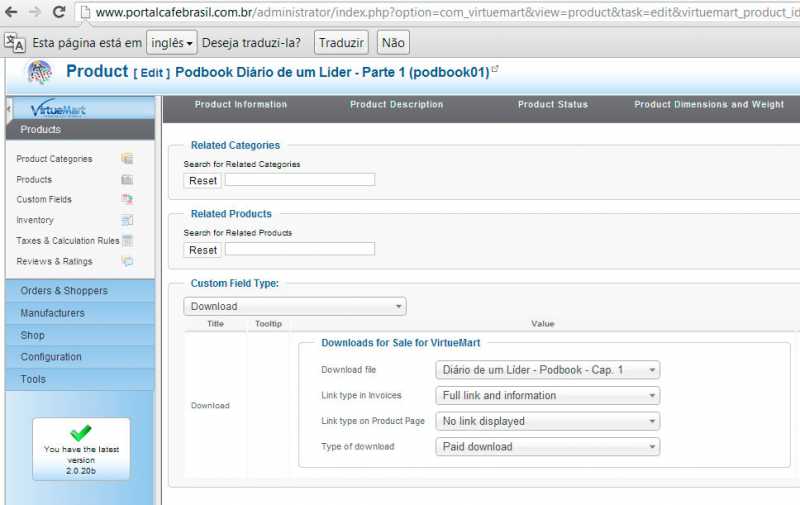Reset the Related Categories search
Viewport: 800px width, 505px height.
point(203,181)
